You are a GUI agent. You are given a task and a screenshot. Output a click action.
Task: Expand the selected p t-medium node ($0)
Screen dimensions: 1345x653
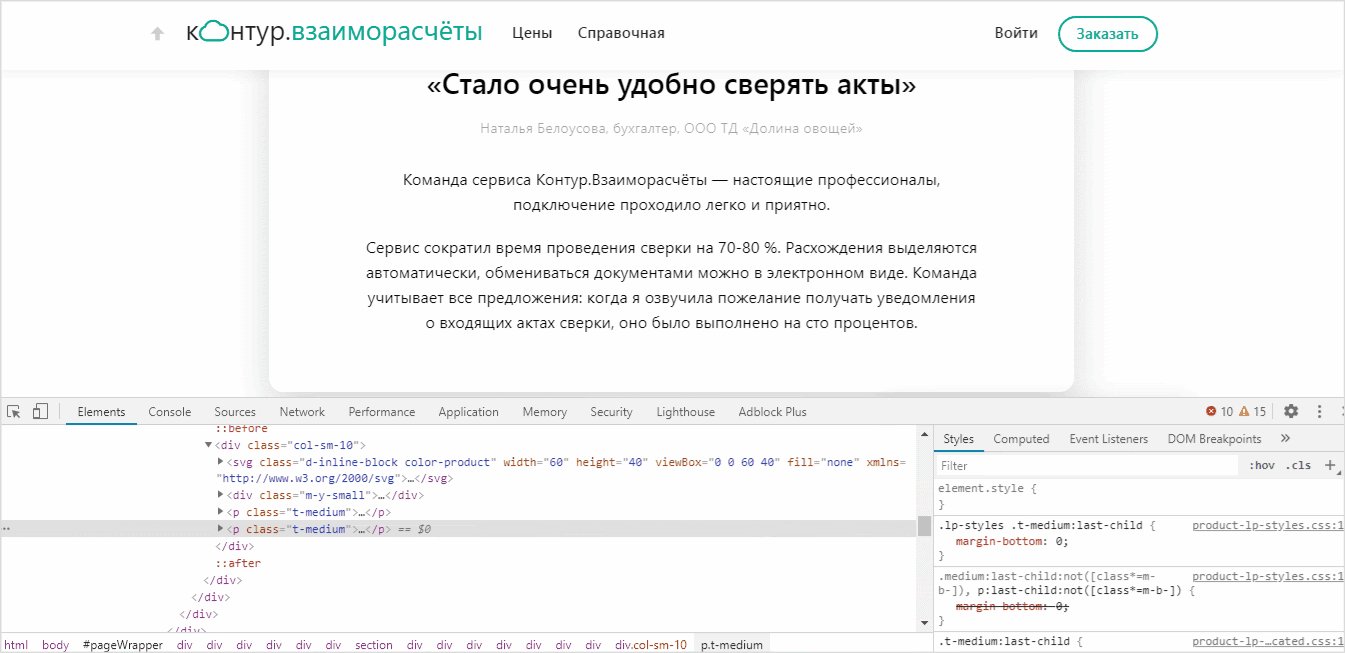[221, 529]
